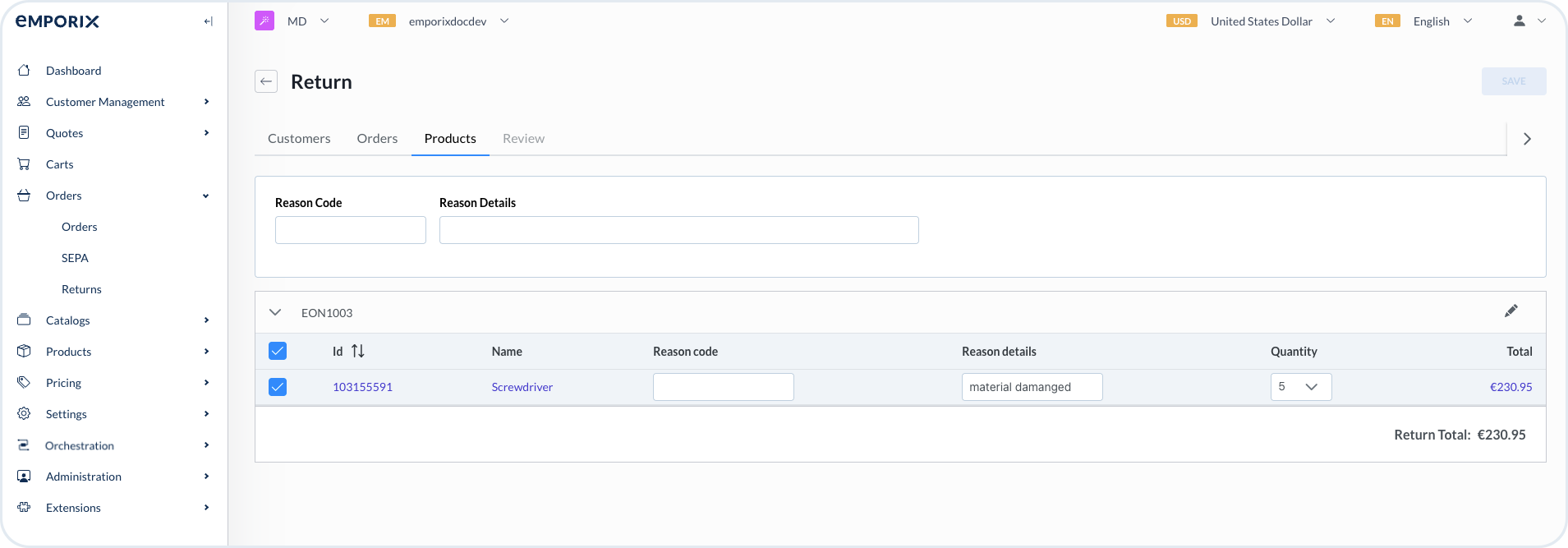Image resolution: width=1568 pixels, height=548 pixels.
Task: Click the Dashboard home icon
Action: tap(25, 71)
